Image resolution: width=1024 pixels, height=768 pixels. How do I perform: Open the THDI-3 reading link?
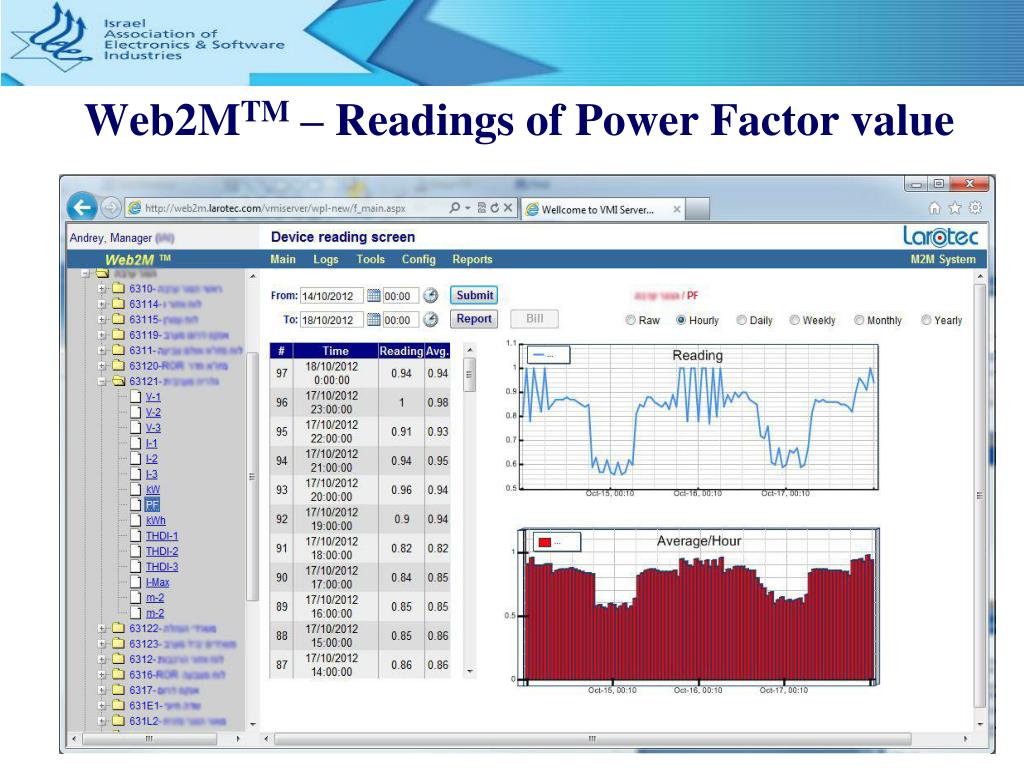tap(161, 566)
